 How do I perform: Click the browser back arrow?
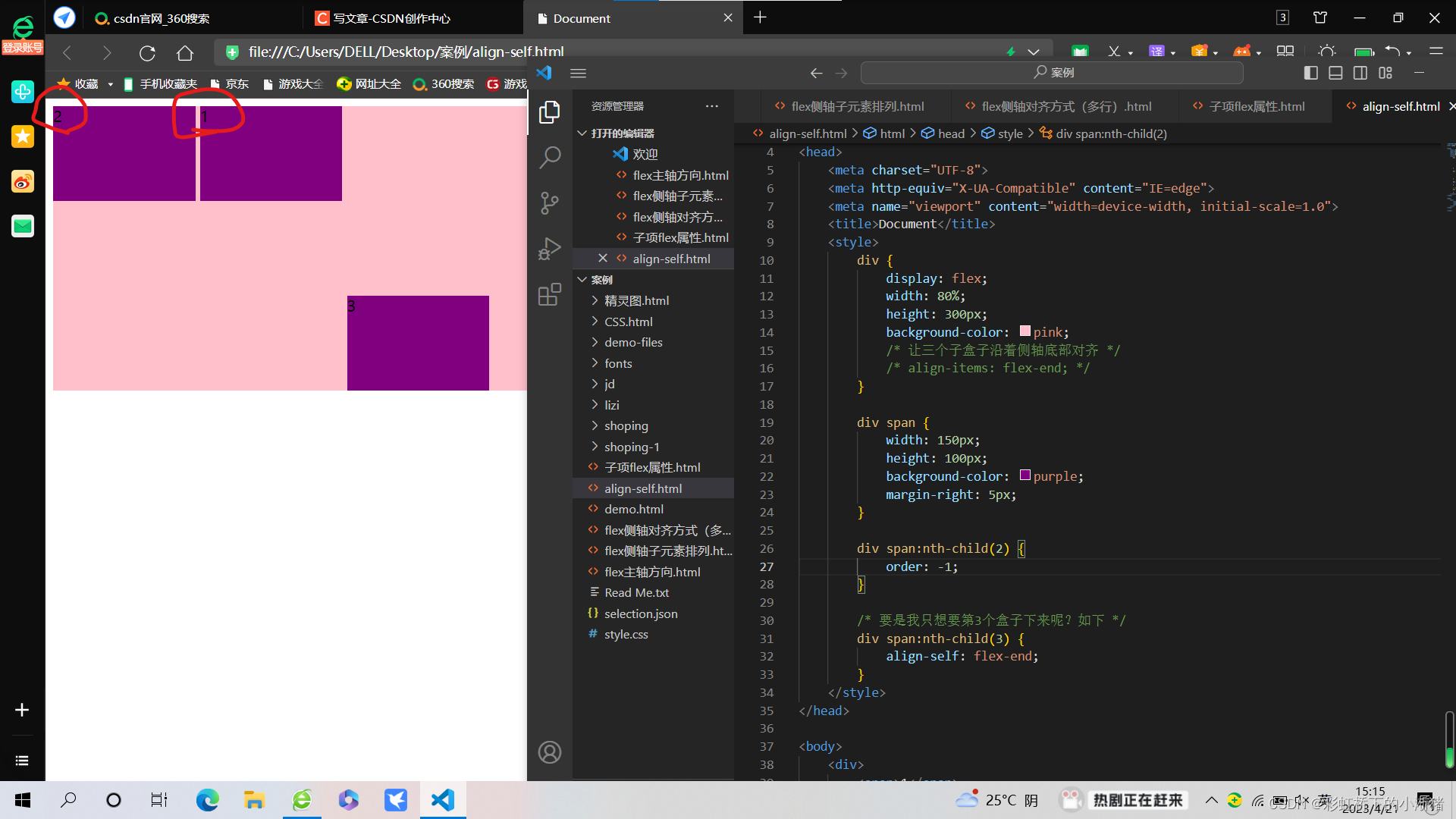click(x=67, y=53)
